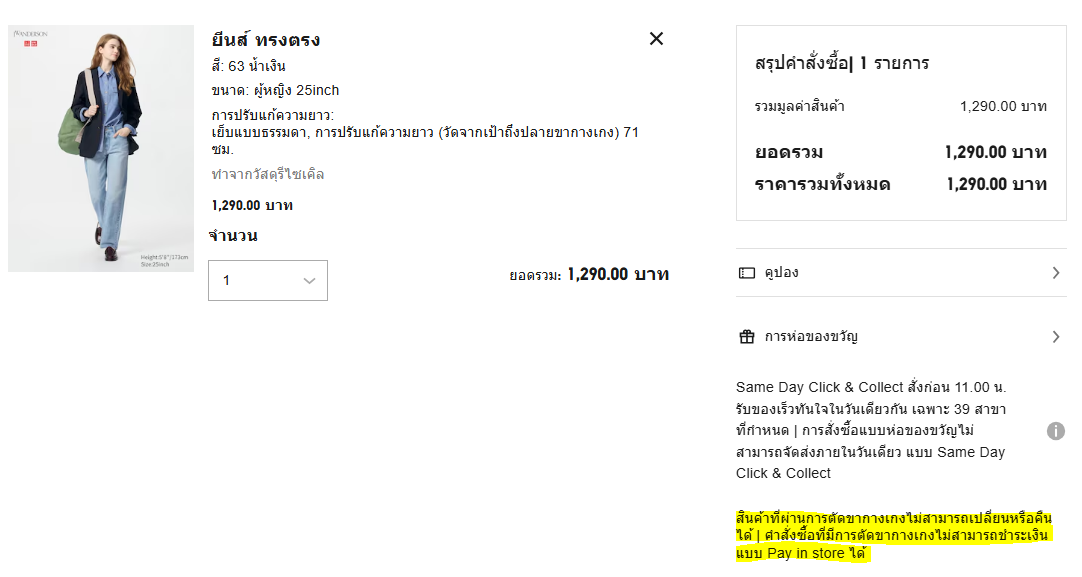Image resolution: width=1082 pixels, height=577 pixels.
Task: Click the chevron to open the coupon section
Action: (x=1057, y=272)
